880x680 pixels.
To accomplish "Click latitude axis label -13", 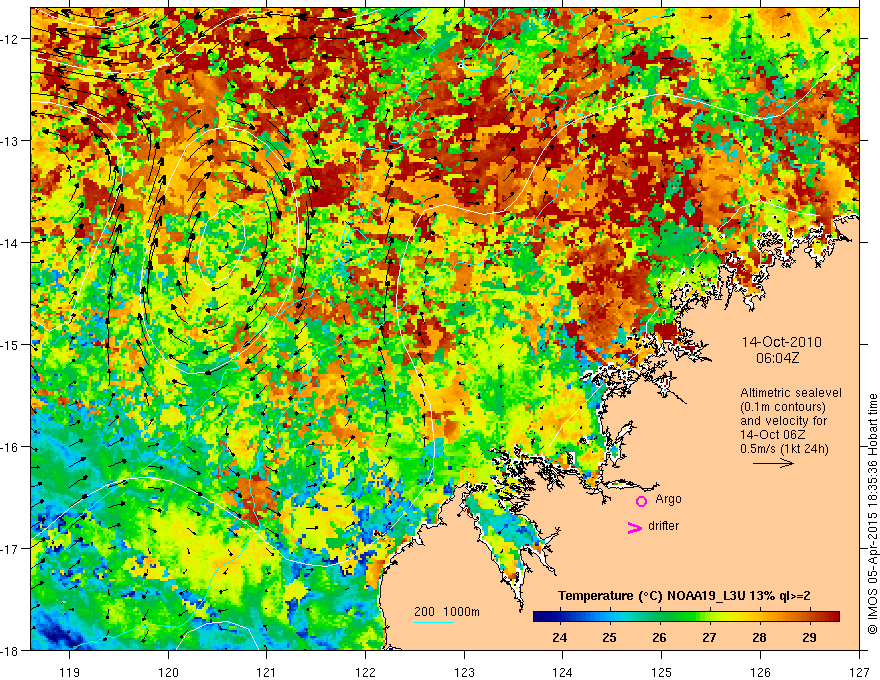I will click(x=11, y=141).
